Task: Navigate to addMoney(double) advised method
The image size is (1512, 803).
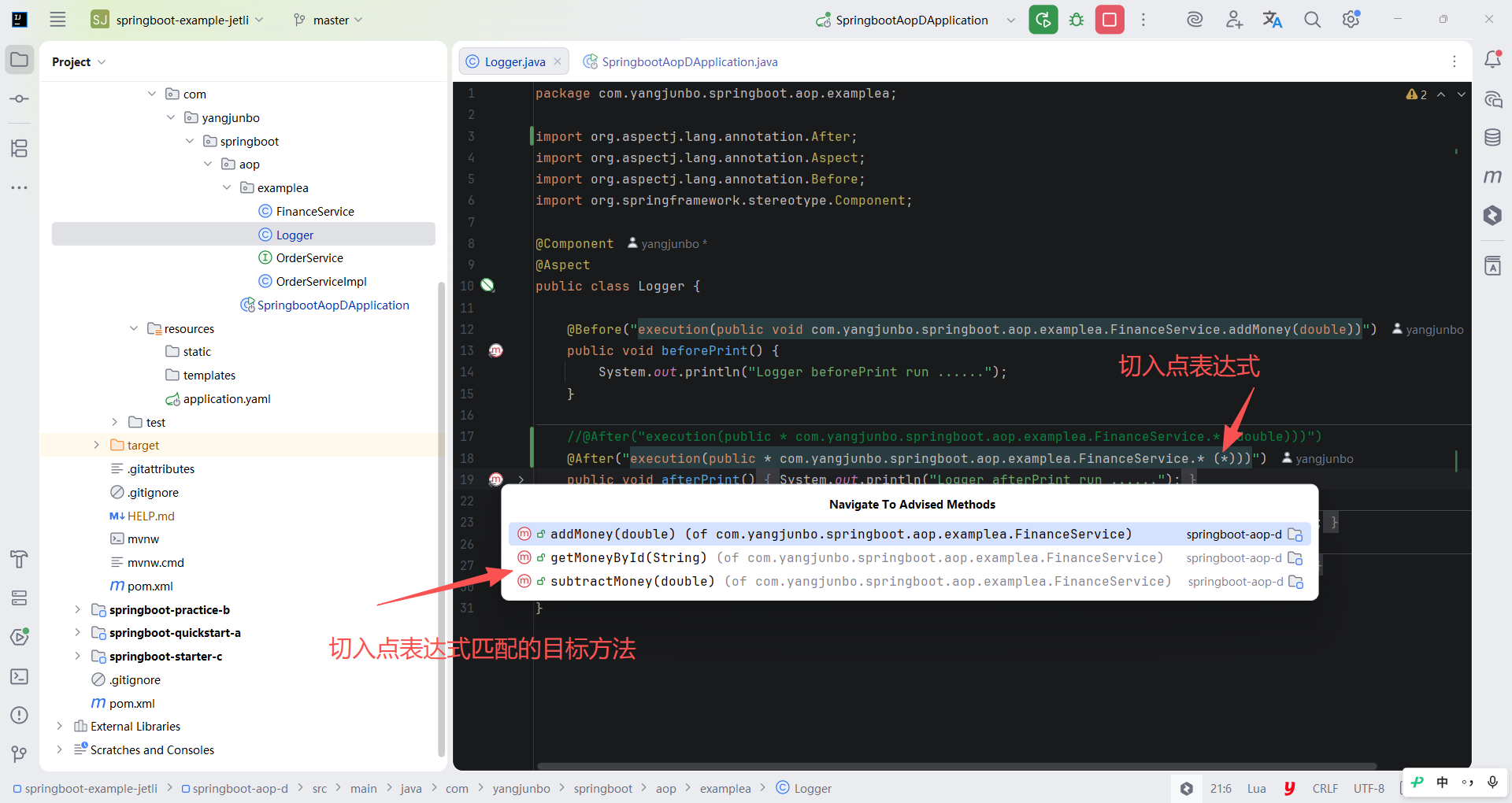Action: tap(910, 534)
